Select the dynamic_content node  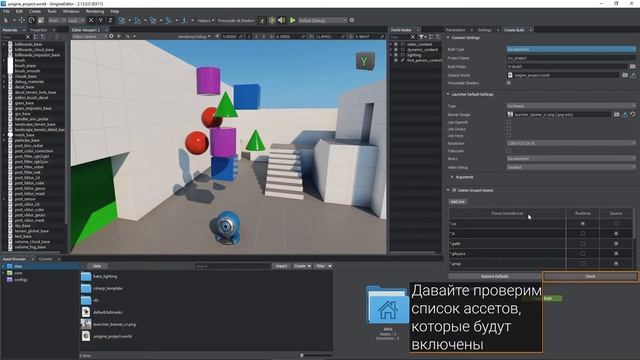[422, 49]
